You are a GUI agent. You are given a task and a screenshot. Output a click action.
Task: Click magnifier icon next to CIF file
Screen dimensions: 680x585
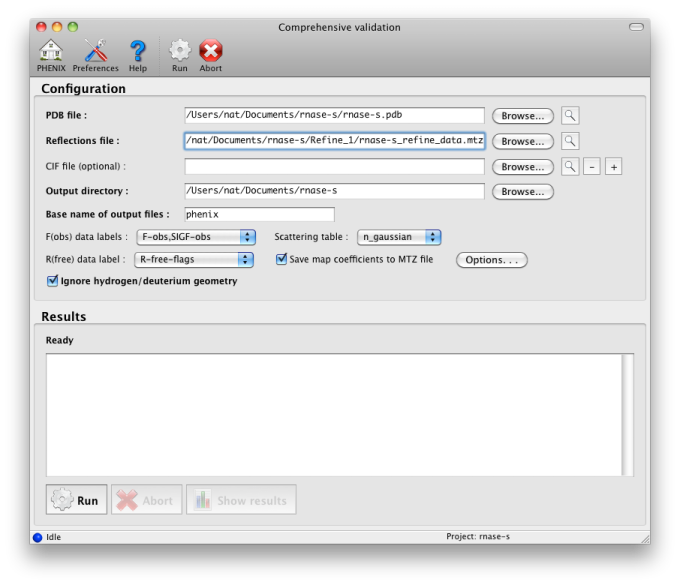point(570,167)
